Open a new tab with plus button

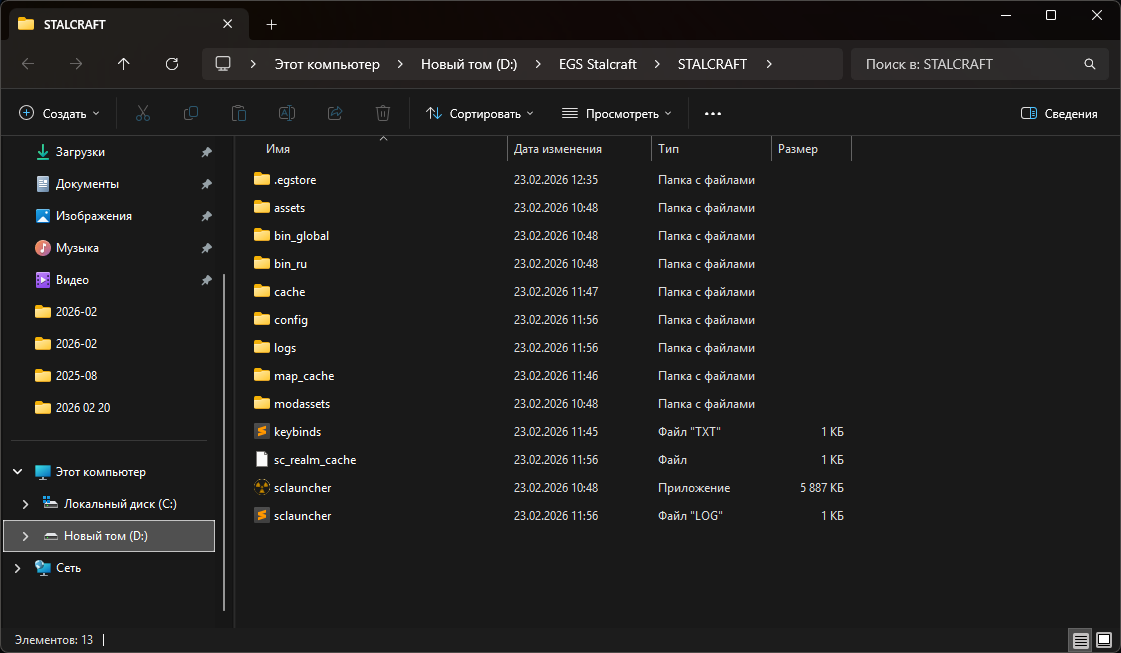[x=271, y=24]
